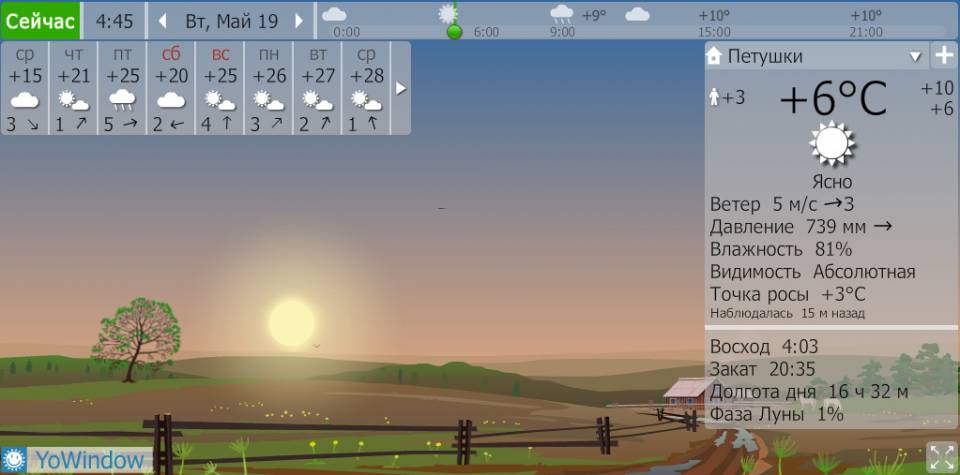Click the feels-like person icon '+3'
Viewport: 960px width, 475px height.
[715, 97]
